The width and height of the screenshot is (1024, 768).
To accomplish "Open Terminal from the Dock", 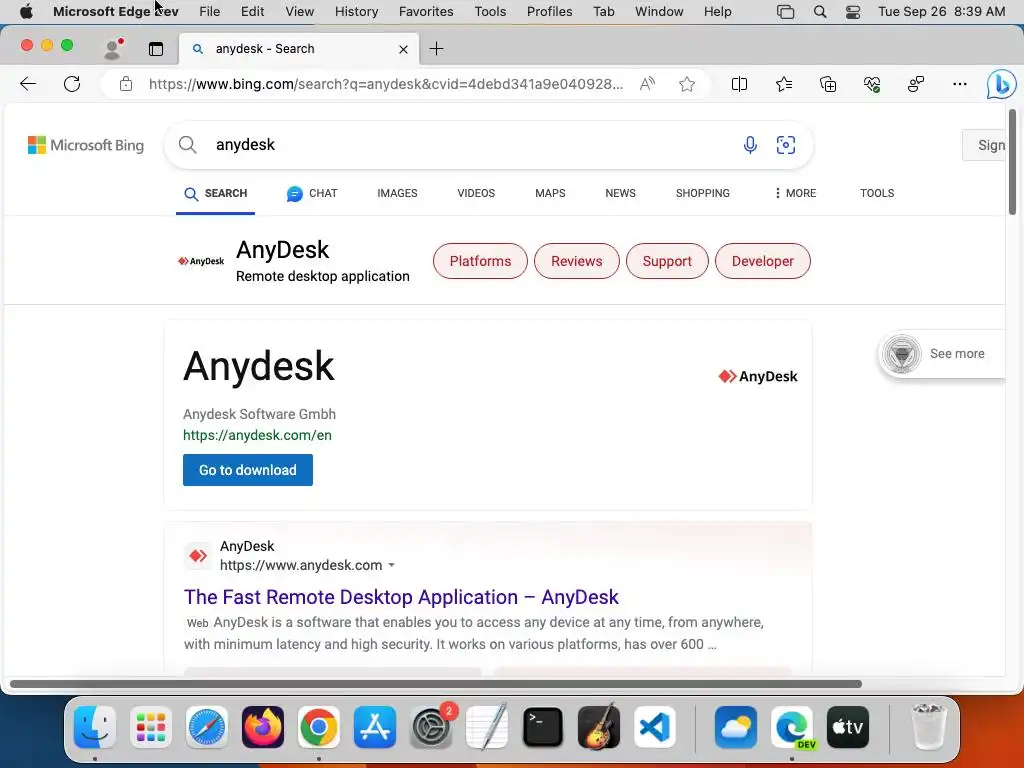I will (x=543, y=726).
